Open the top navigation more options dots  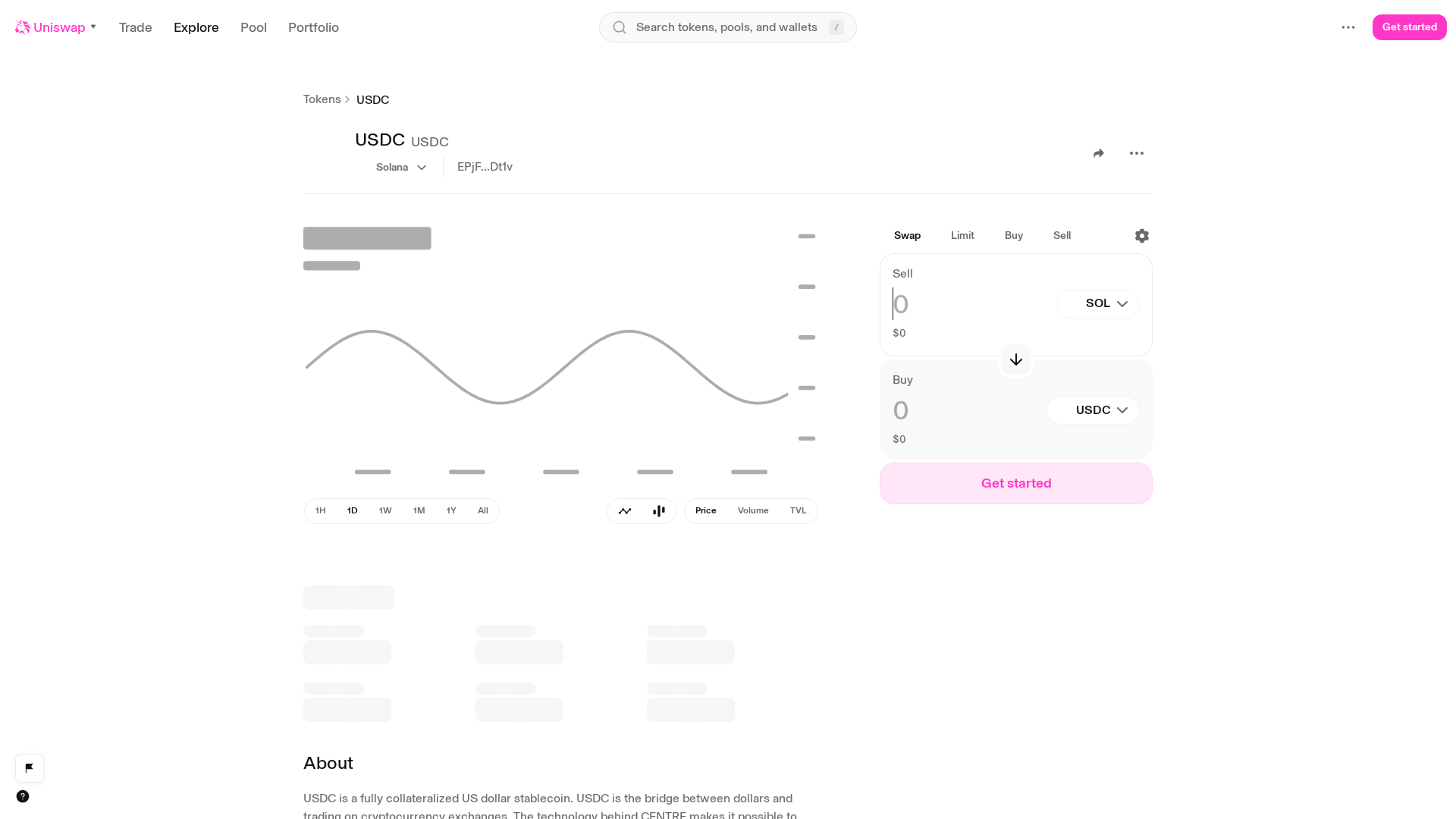(1348, 27)
